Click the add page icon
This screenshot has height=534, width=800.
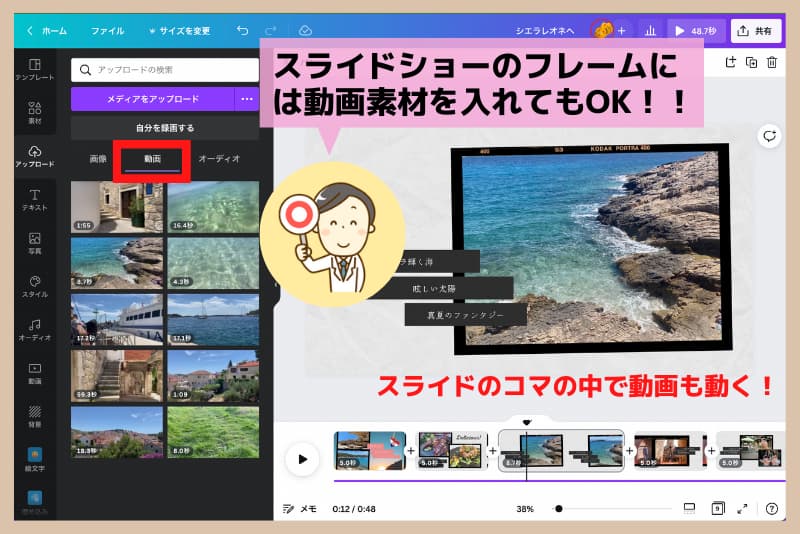point(731,62)
